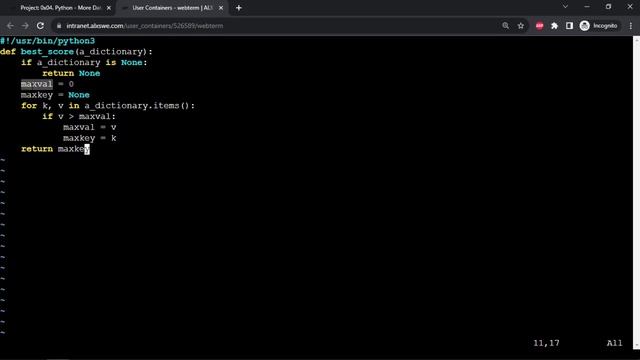View site security lock info

click(59, 26)
